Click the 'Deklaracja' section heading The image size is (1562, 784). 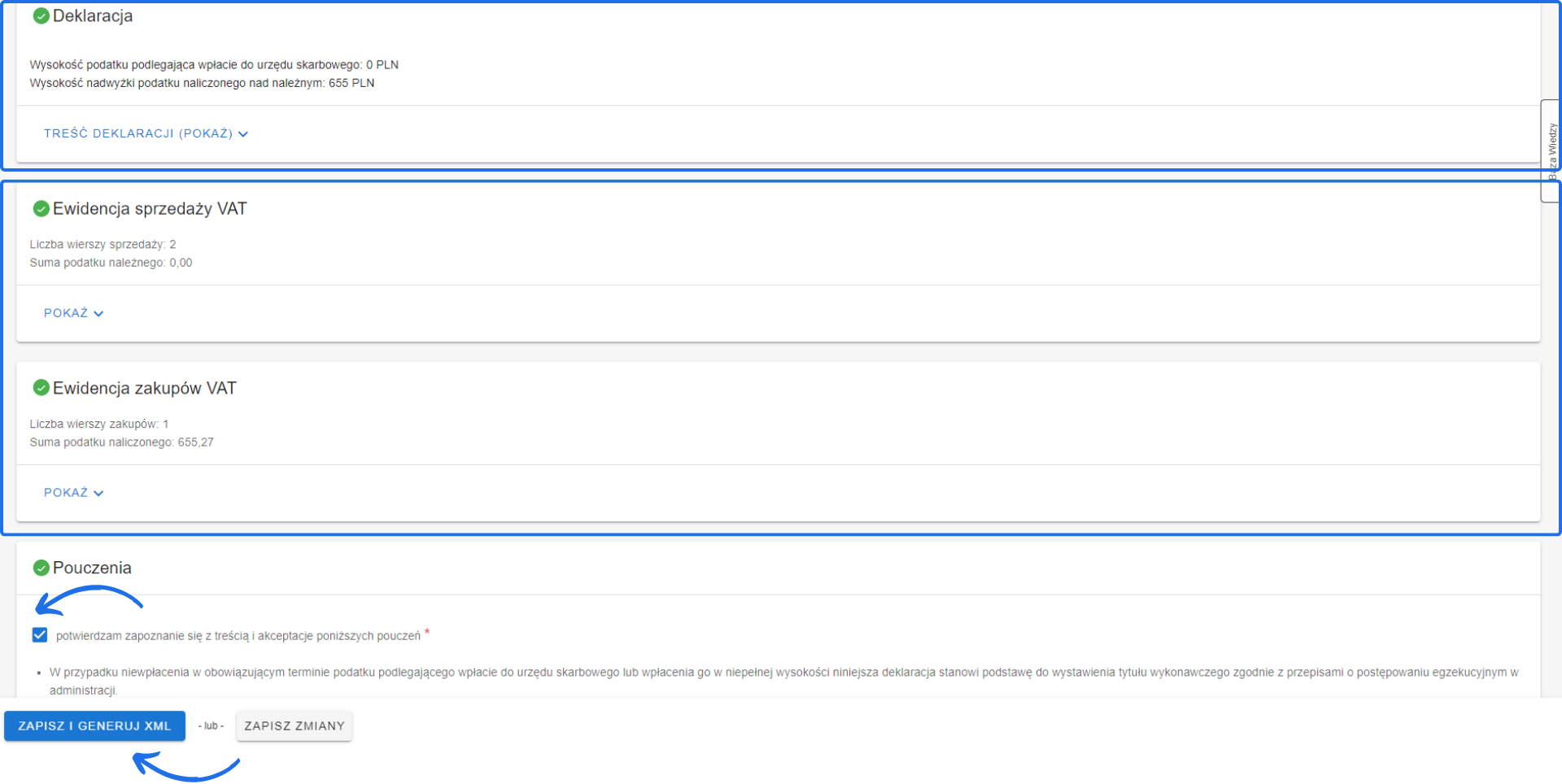[93, 16]
